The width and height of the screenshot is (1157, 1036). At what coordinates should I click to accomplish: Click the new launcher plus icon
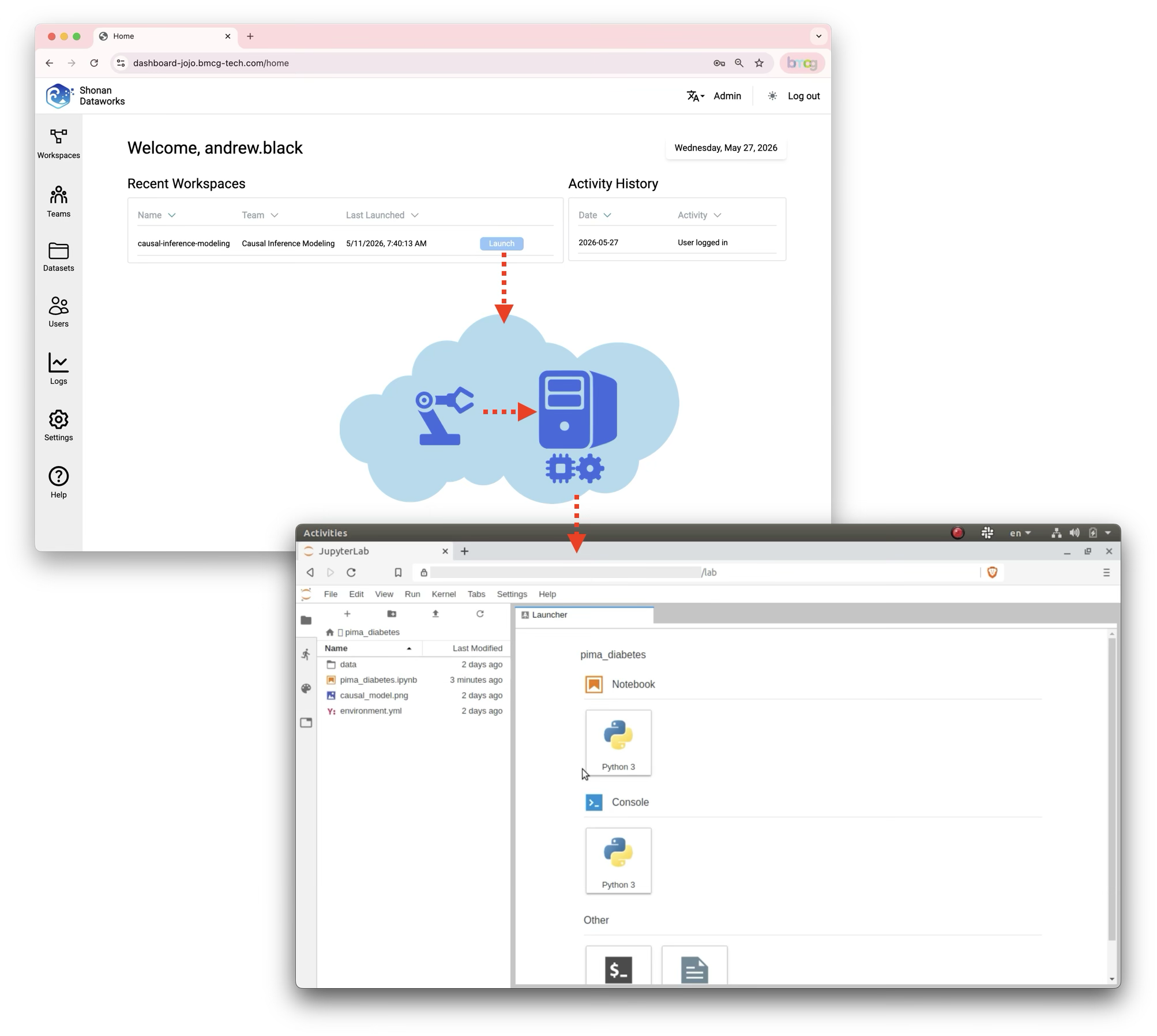click(x=347, y=614)
